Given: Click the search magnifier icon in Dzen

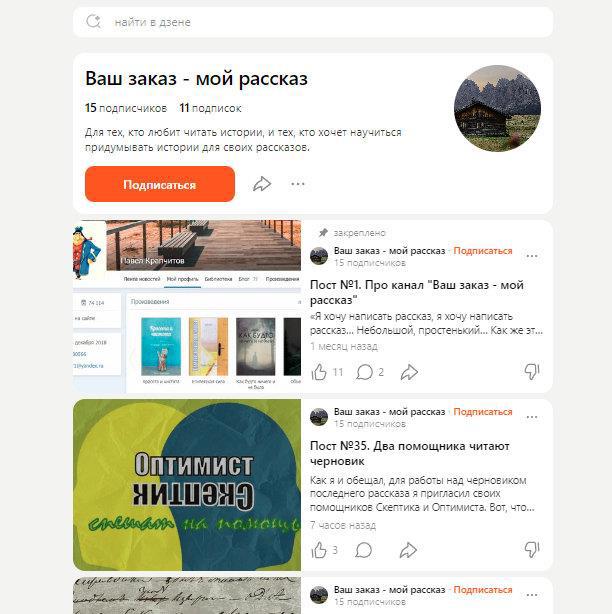Looking at the screenshot, I should point(94,22).
